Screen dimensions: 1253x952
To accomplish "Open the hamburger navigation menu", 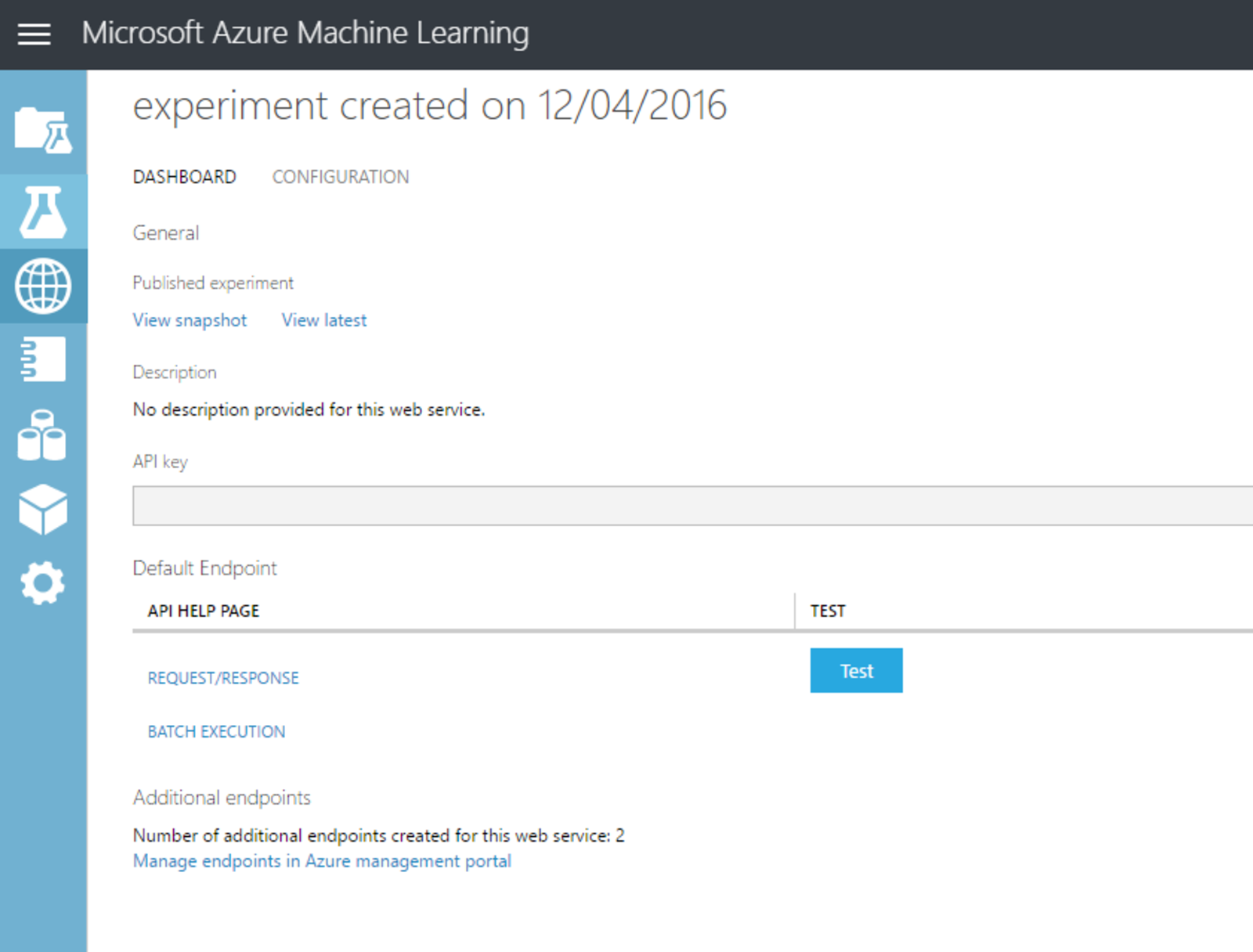I will pos(34,34).
